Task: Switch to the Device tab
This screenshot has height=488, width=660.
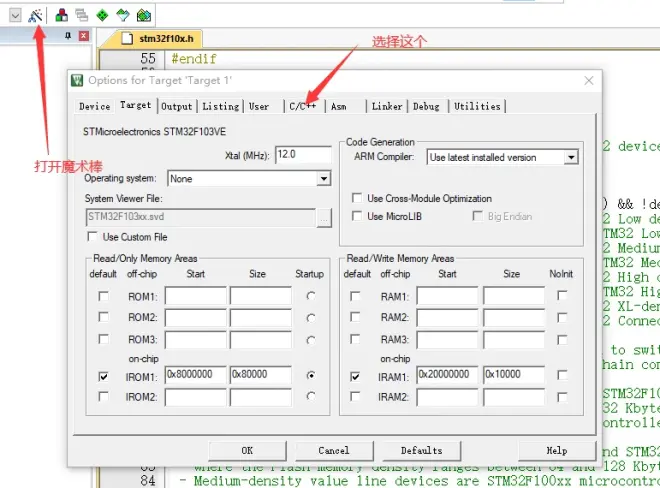Action: (x=95, y=107)
